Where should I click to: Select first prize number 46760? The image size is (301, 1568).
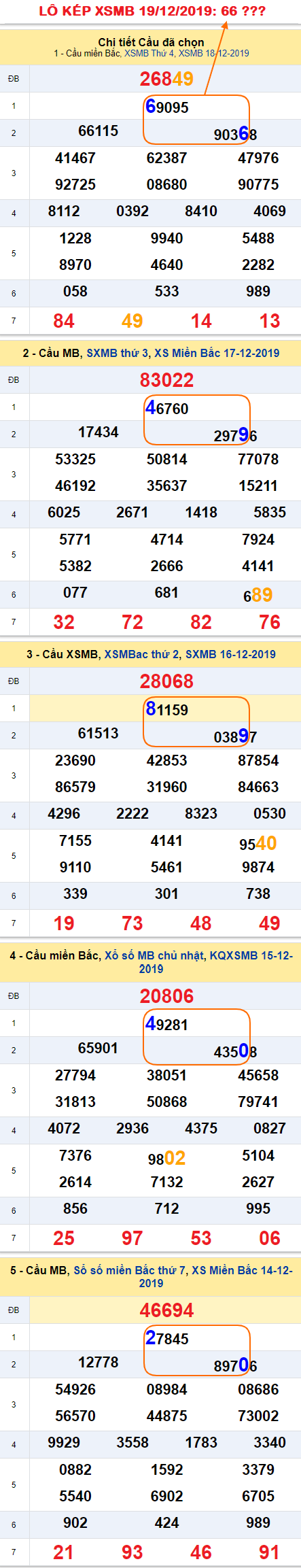pyautogui.click(x=166, y=408)
